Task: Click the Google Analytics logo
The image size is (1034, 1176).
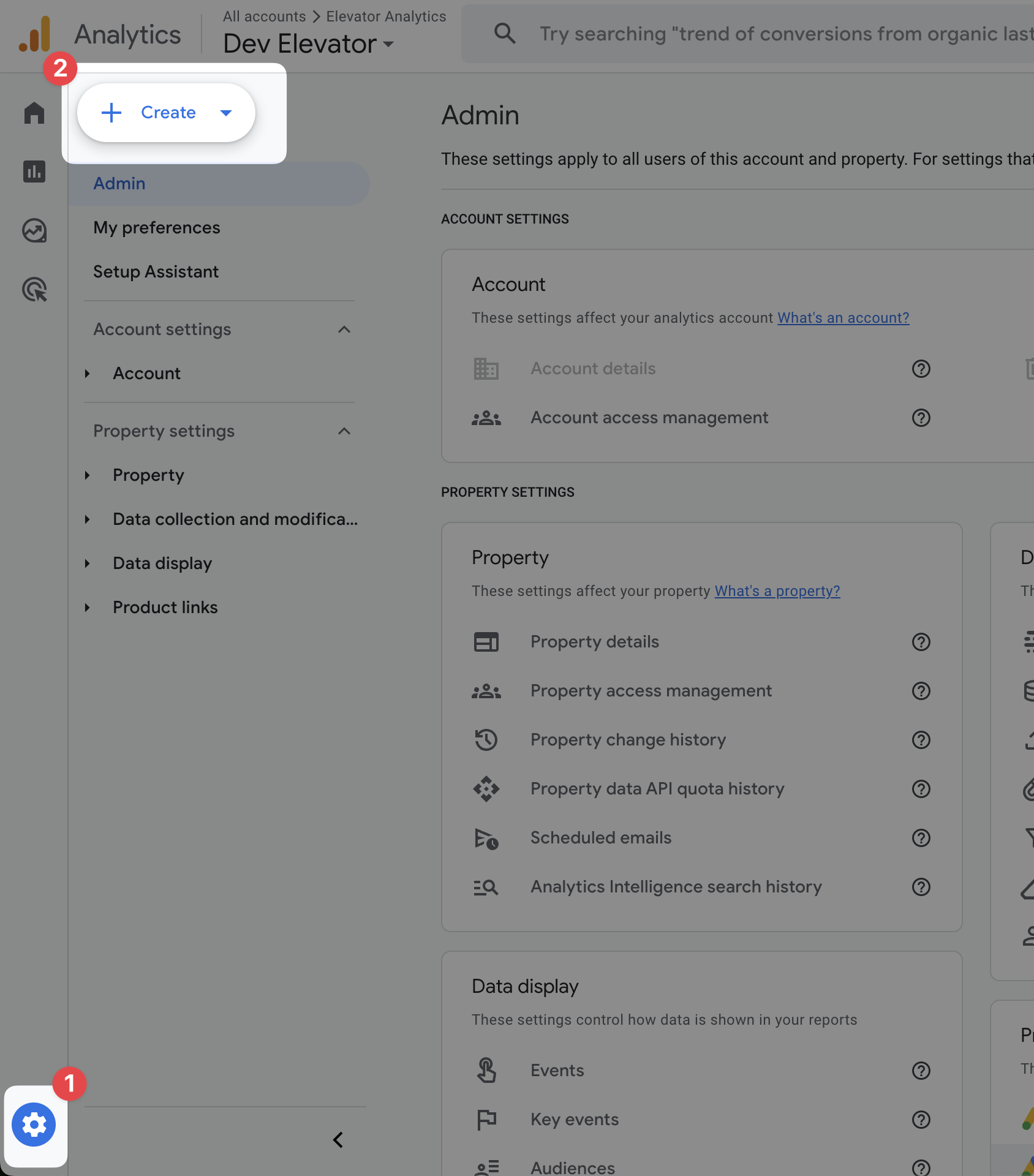Action: tap(35, 34)
